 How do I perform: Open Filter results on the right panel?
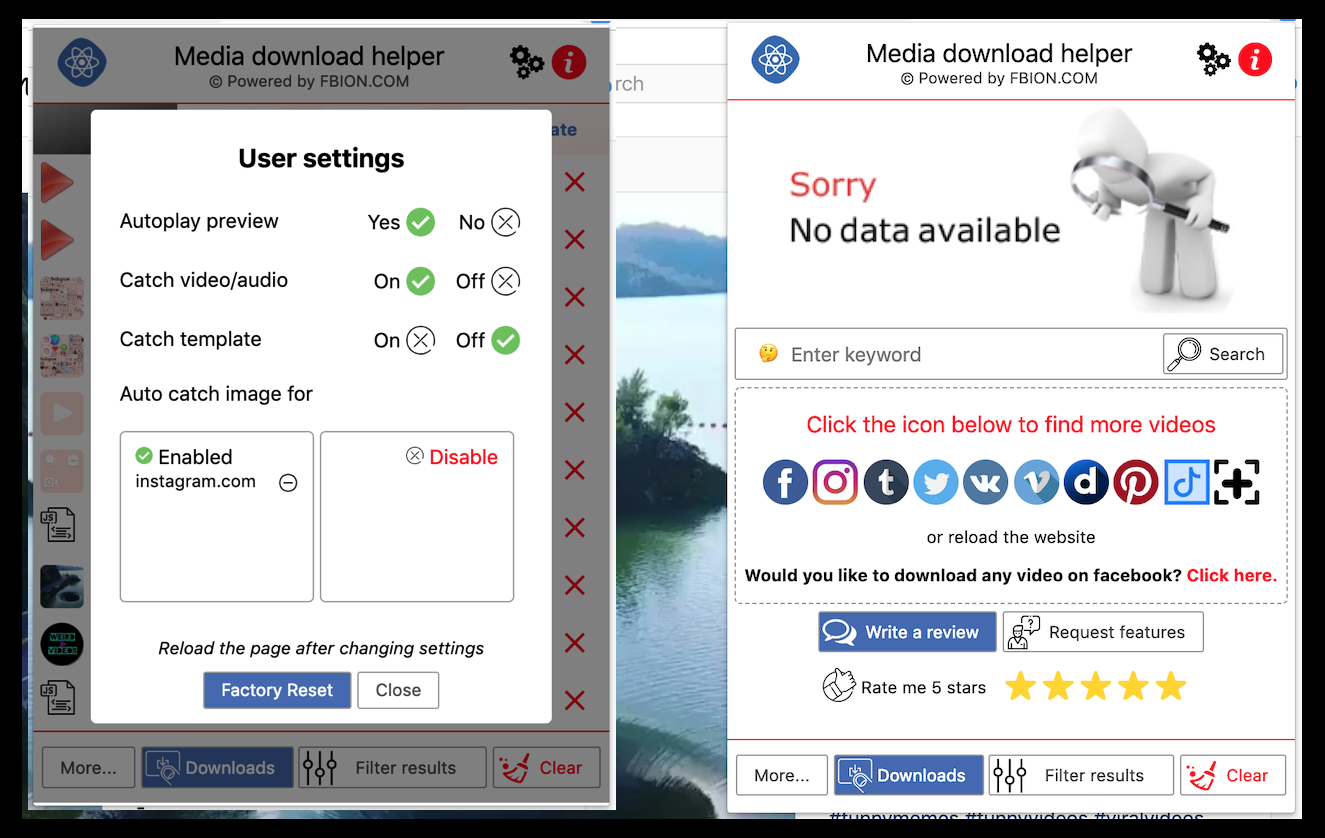pos(1081,775)
